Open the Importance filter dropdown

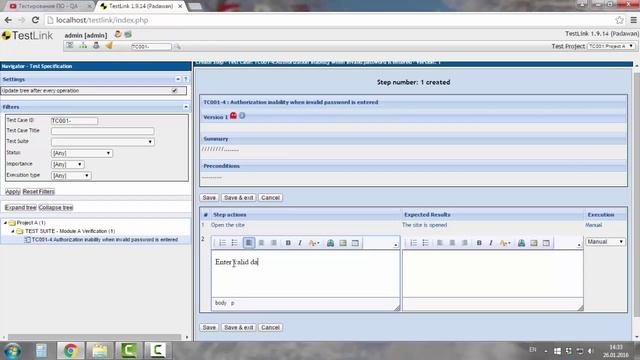coord(67,164)
